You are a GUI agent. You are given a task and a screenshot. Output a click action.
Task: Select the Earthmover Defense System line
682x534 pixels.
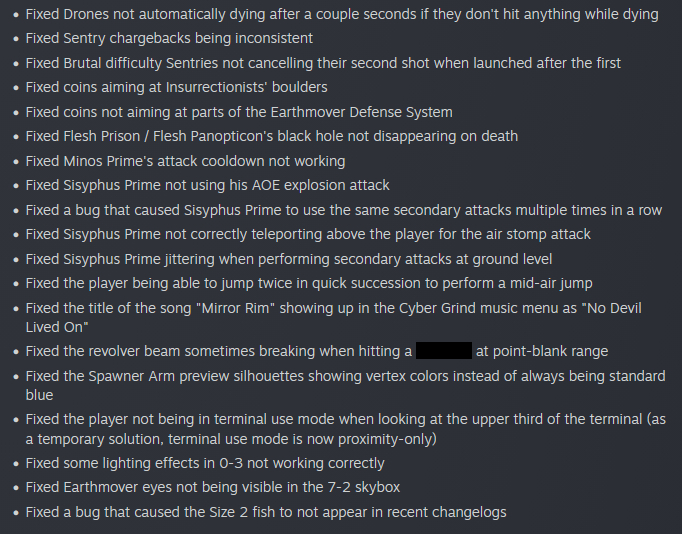point(239,112)
